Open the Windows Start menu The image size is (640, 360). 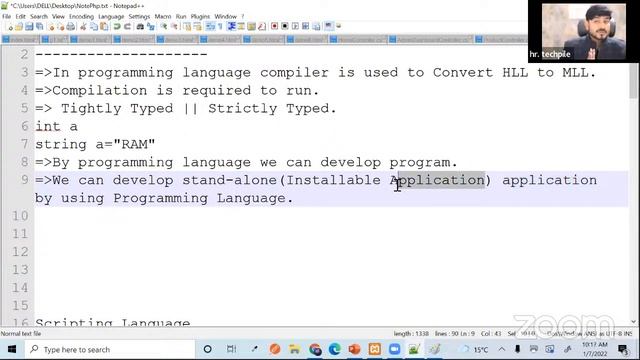[x=12, y=349]
